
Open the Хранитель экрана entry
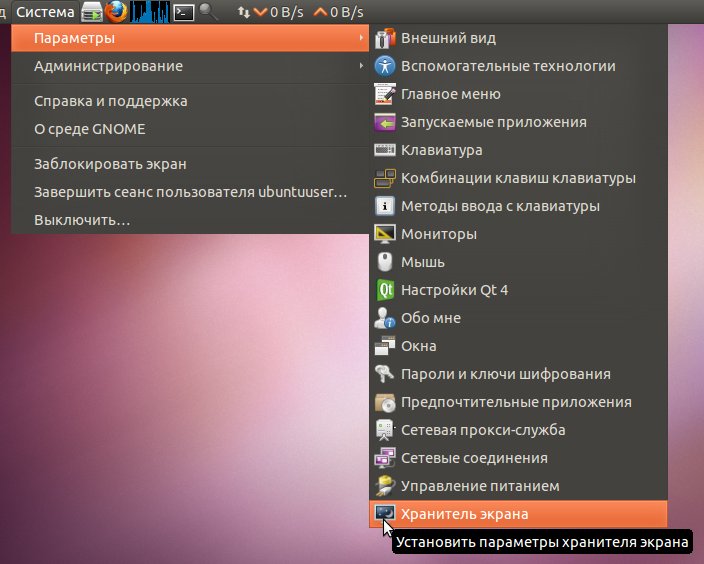[x=519, y=514]
